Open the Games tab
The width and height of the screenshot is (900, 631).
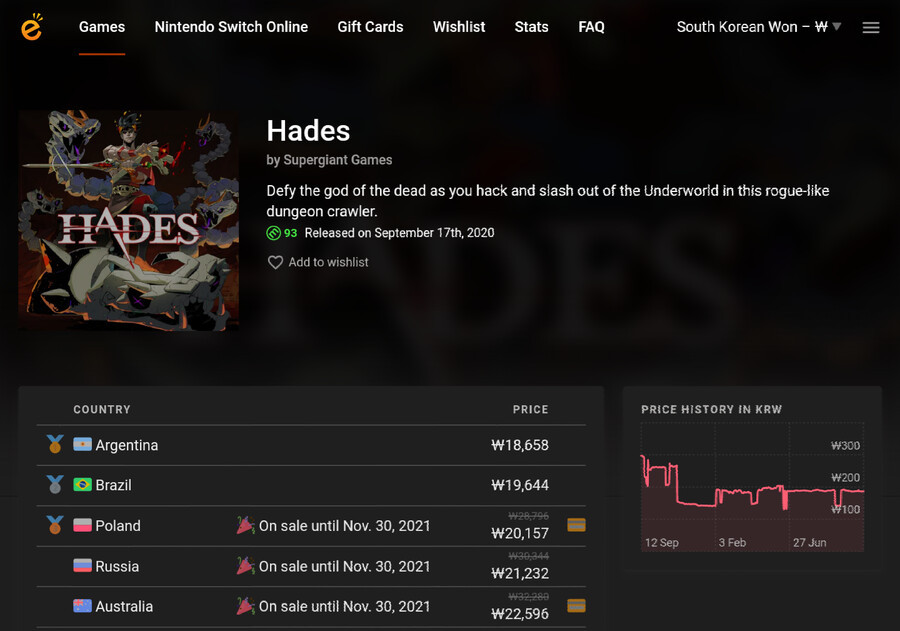pyautogui.click(x=102, y=27)
